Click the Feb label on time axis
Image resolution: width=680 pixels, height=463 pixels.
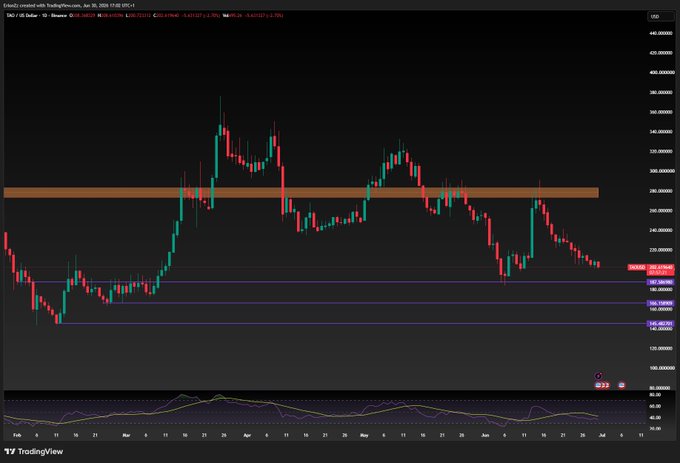click(x=17, y=435)
